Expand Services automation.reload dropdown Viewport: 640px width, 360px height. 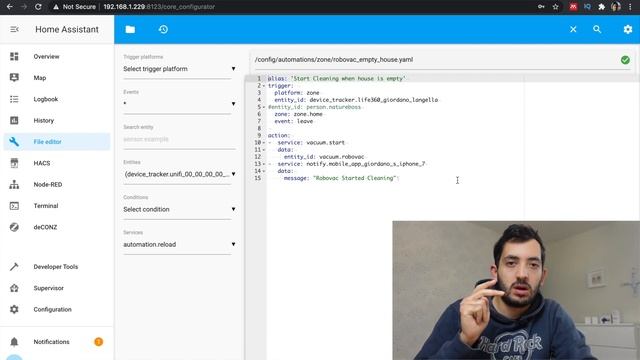coord(179,244)
